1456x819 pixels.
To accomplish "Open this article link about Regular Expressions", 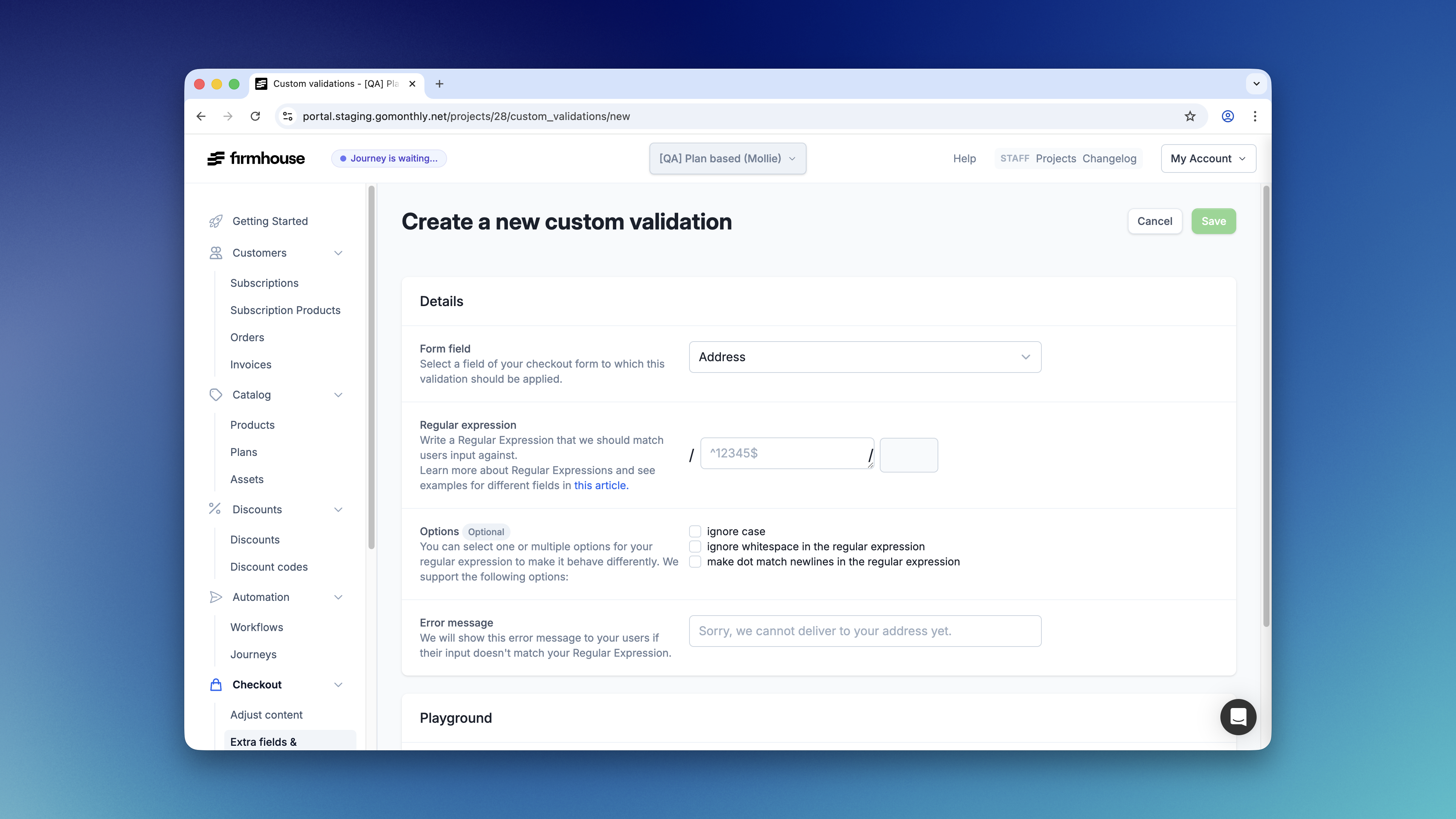I will click(x=600, y=485).
